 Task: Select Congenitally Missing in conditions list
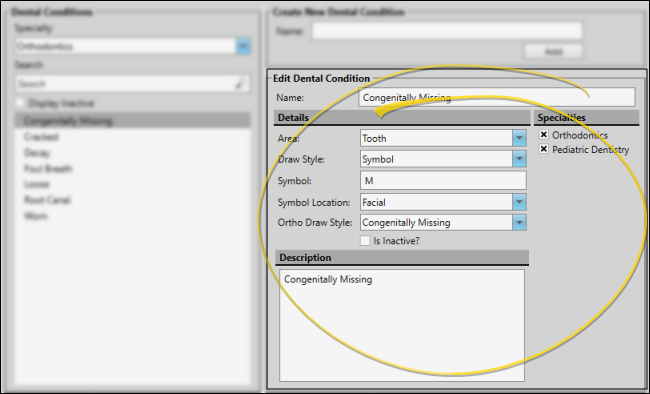(x=133, y=121)
